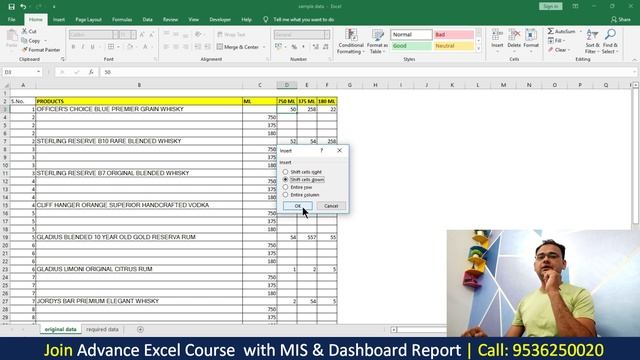The width and height of the screenshot is (640, 360).
Task: Click Cancel in the Insert dialog
Action: 331,206
